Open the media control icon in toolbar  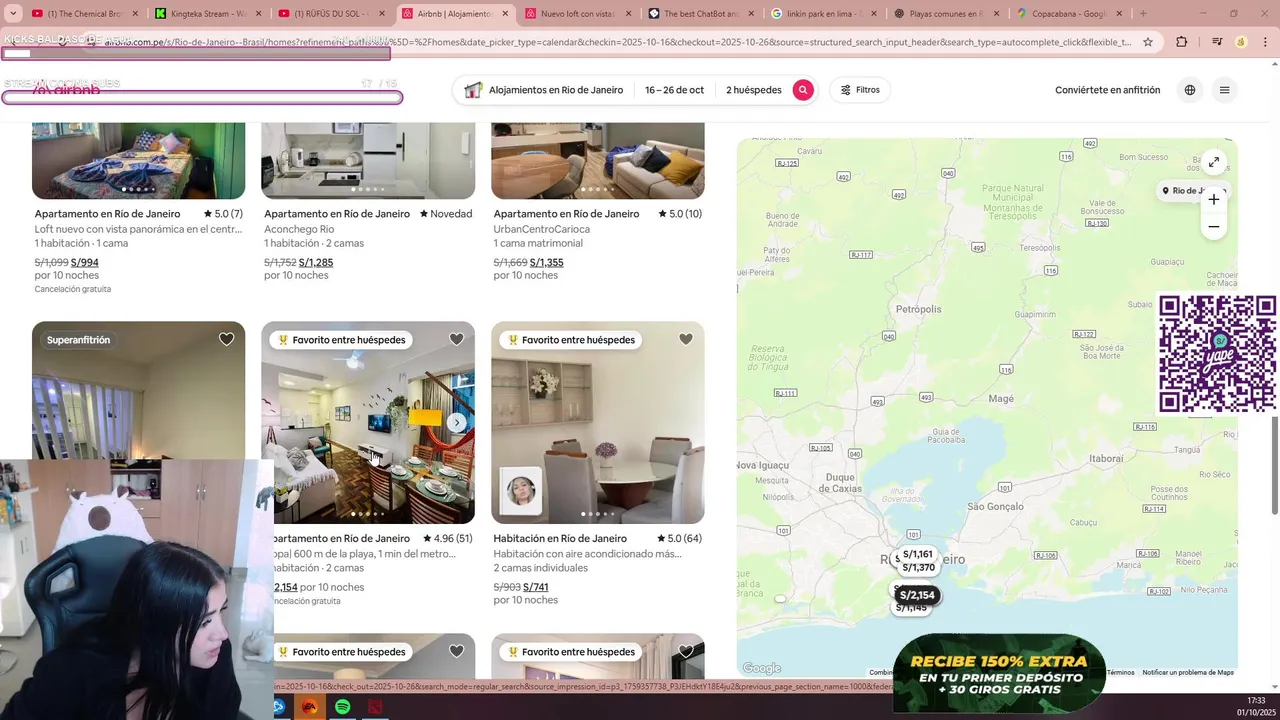click(1217, 42)
